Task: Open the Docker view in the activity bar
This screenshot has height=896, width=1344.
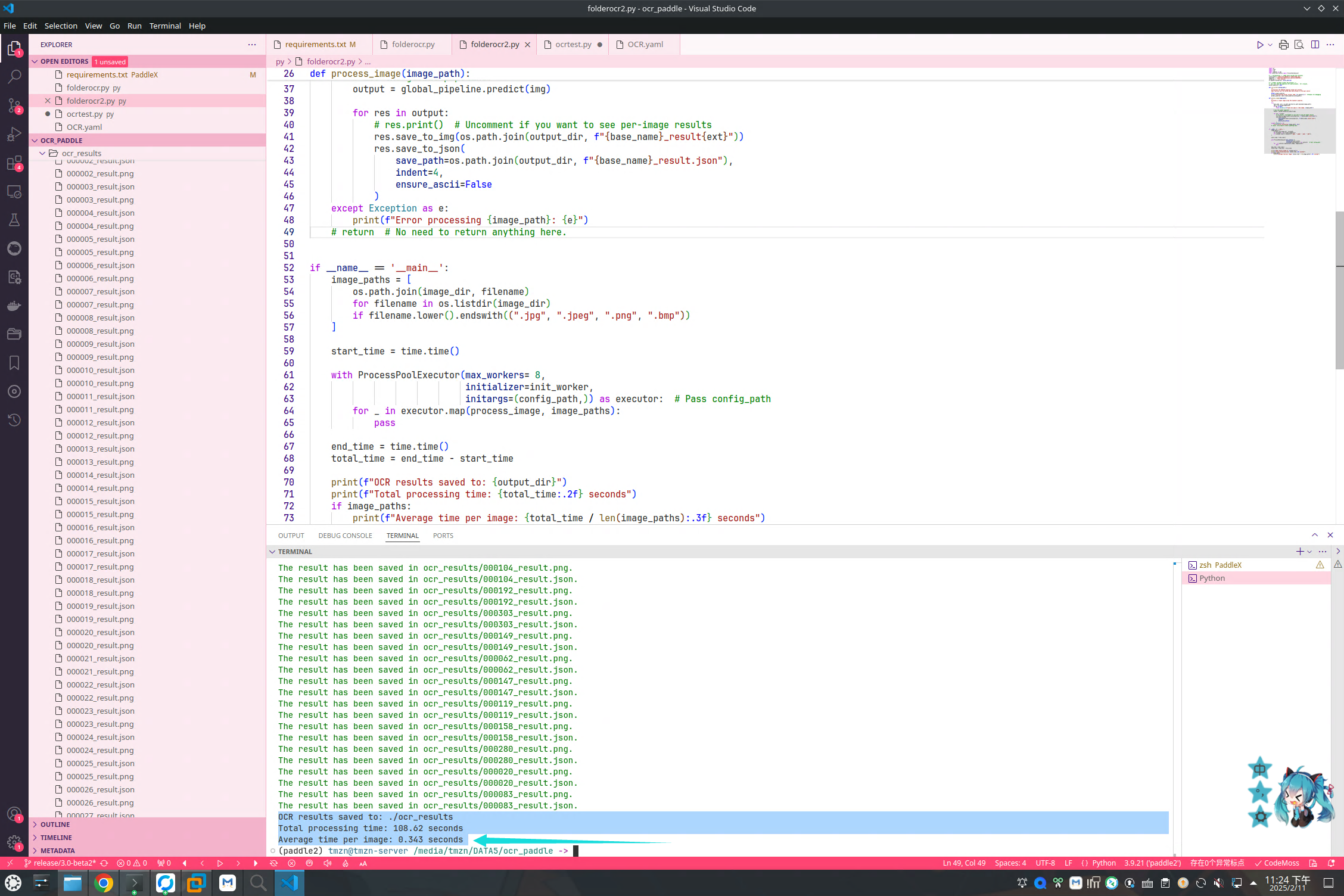Action: click(x=14, y=306)
